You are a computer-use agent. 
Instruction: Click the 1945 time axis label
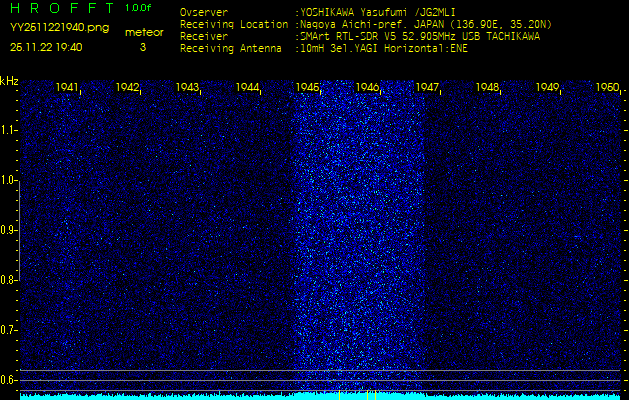click(x=307, y=87)
